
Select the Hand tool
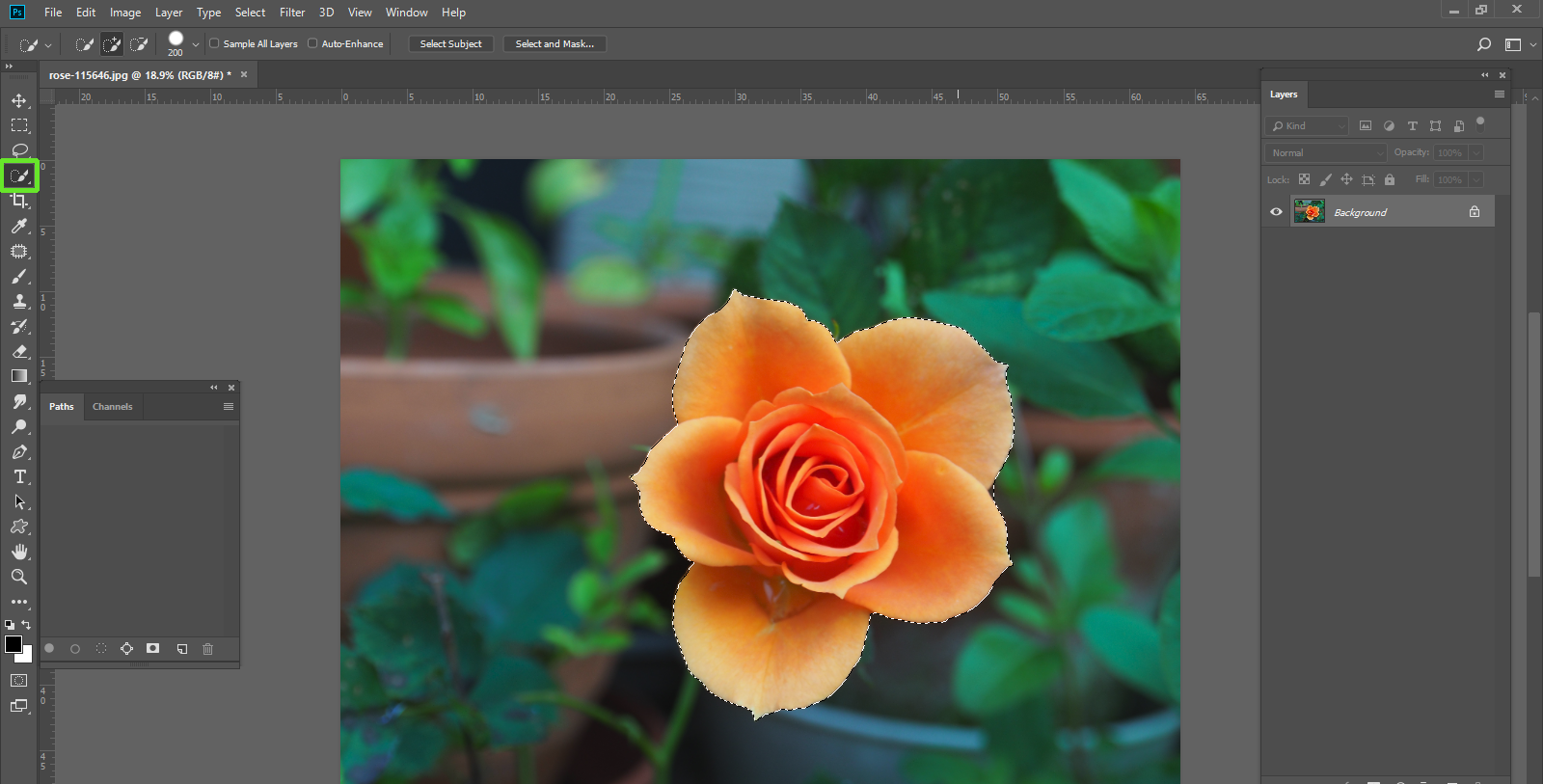[x=19, y=552]
